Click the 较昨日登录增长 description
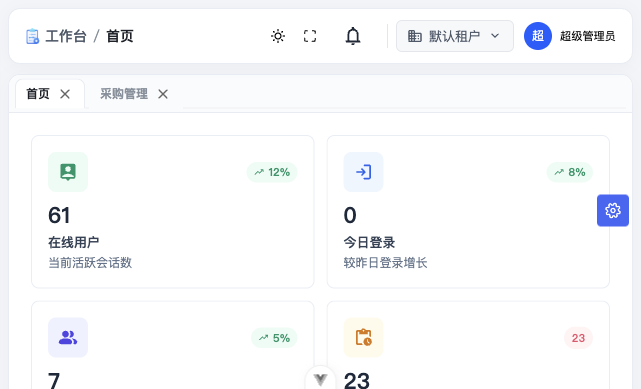Viewport: 641px width, 389px height. (385, 262)
